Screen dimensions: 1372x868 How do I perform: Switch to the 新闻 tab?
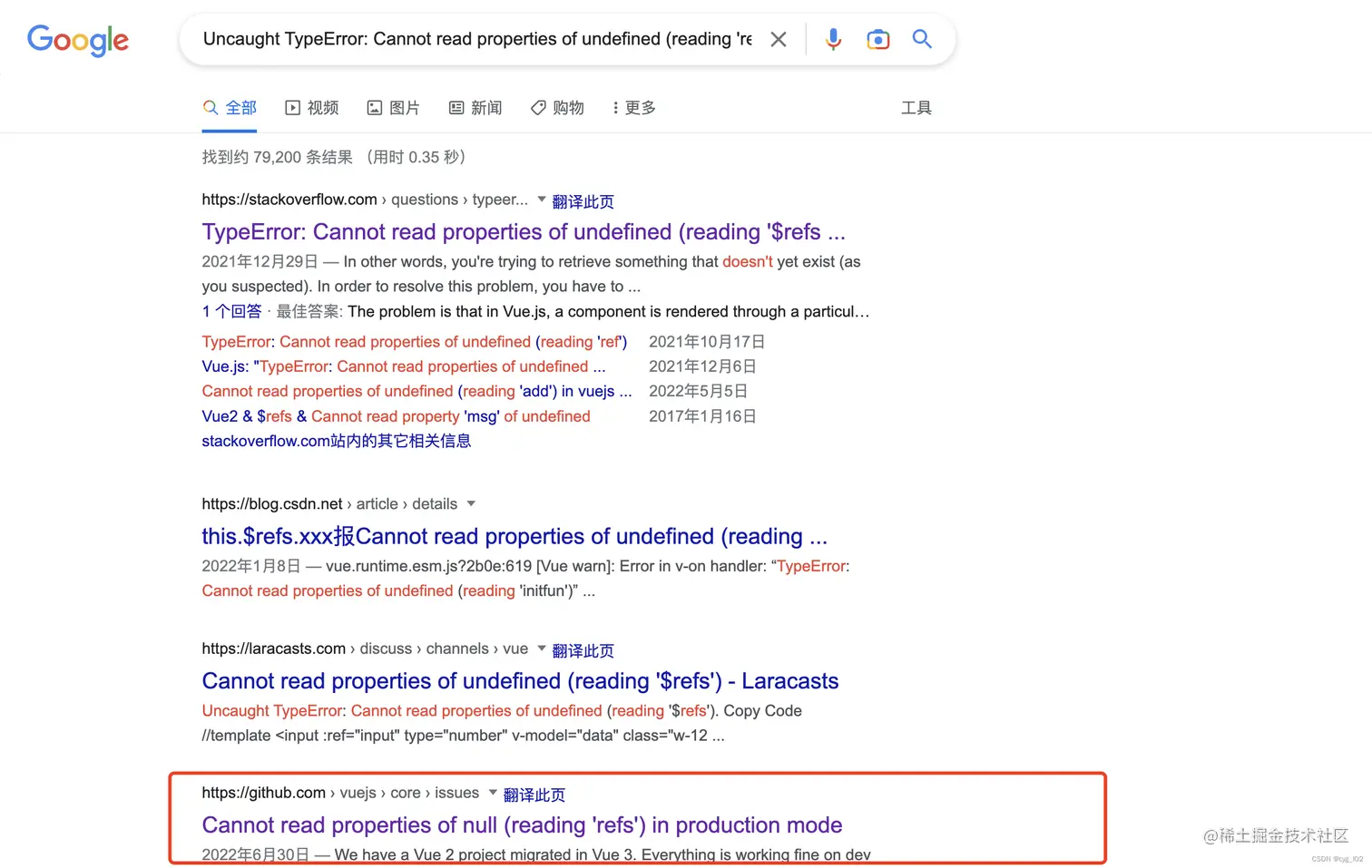pyautogui.click(x=475, y=108)
